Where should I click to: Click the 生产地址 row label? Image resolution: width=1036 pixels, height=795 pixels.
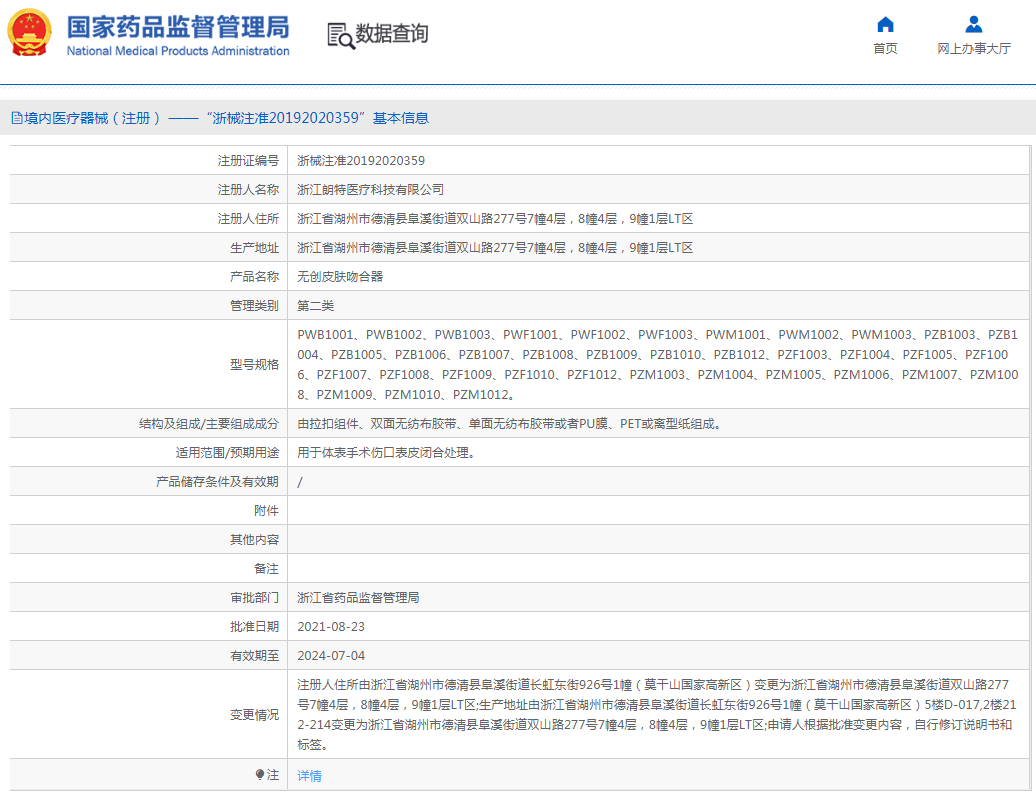coord(254,248)
